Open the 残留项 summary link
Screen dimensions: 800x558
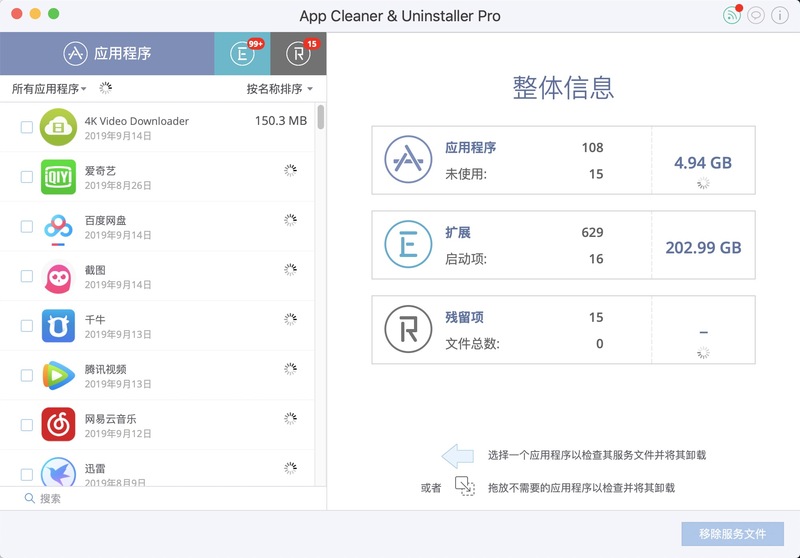464,317
